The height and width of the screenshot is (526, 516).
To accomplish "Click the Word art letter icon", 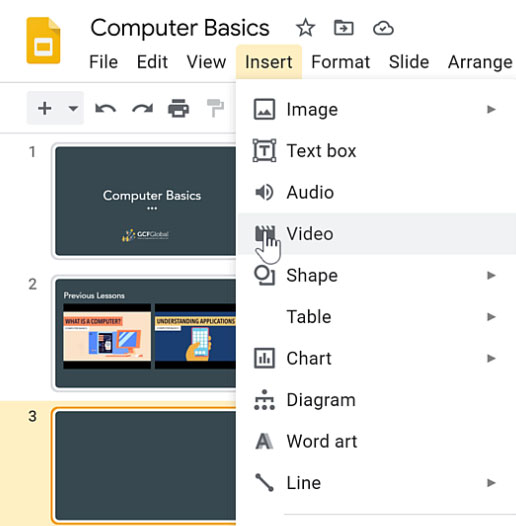I will coord(264,441).
